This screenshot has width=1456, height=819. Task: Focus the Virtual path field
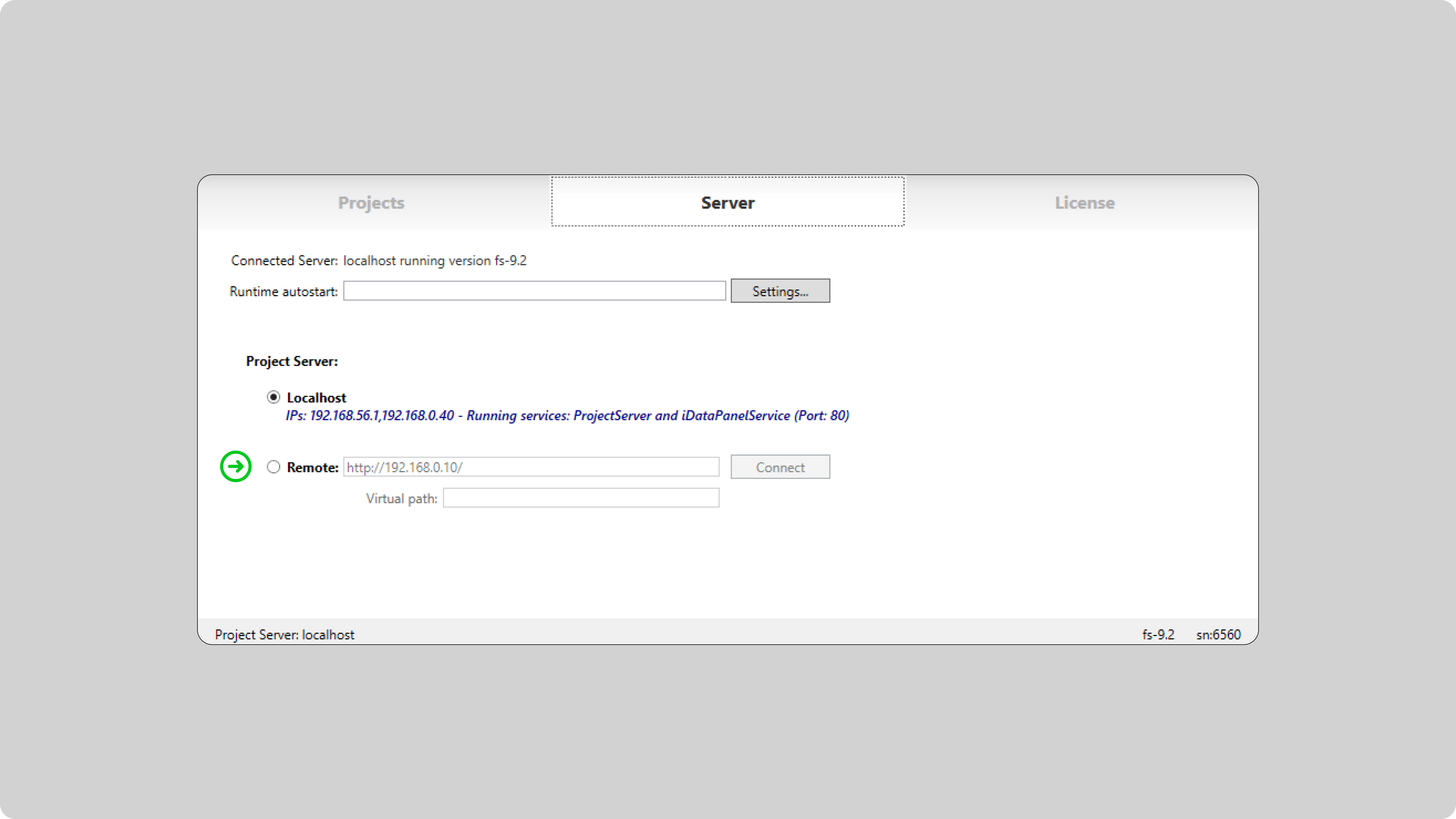coord(581,498)
